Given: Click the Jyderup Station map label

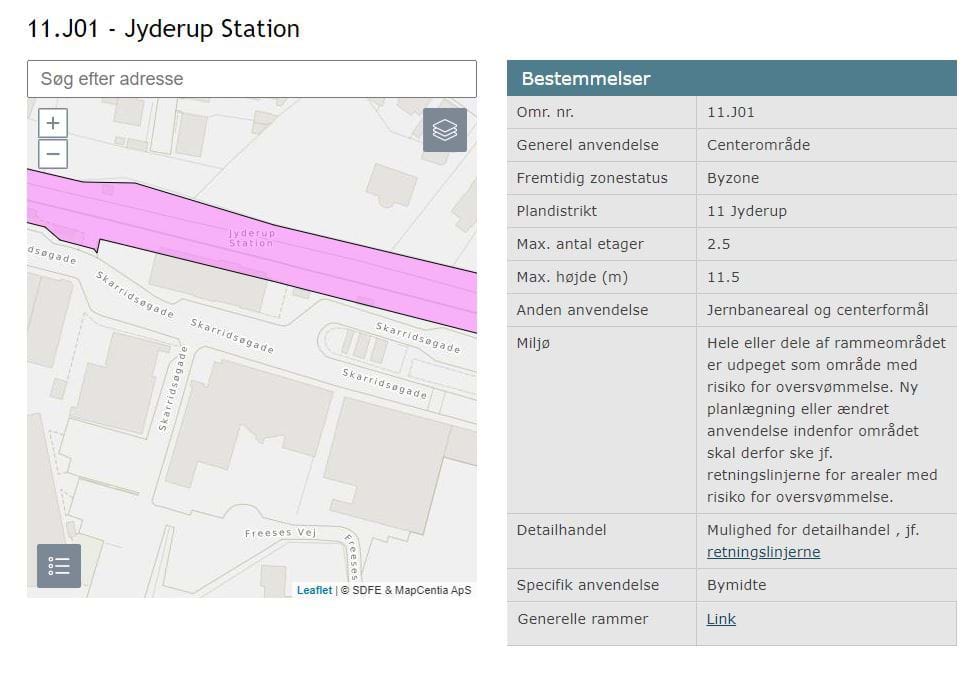Looking at the screenshot, I should pos(251,238).
